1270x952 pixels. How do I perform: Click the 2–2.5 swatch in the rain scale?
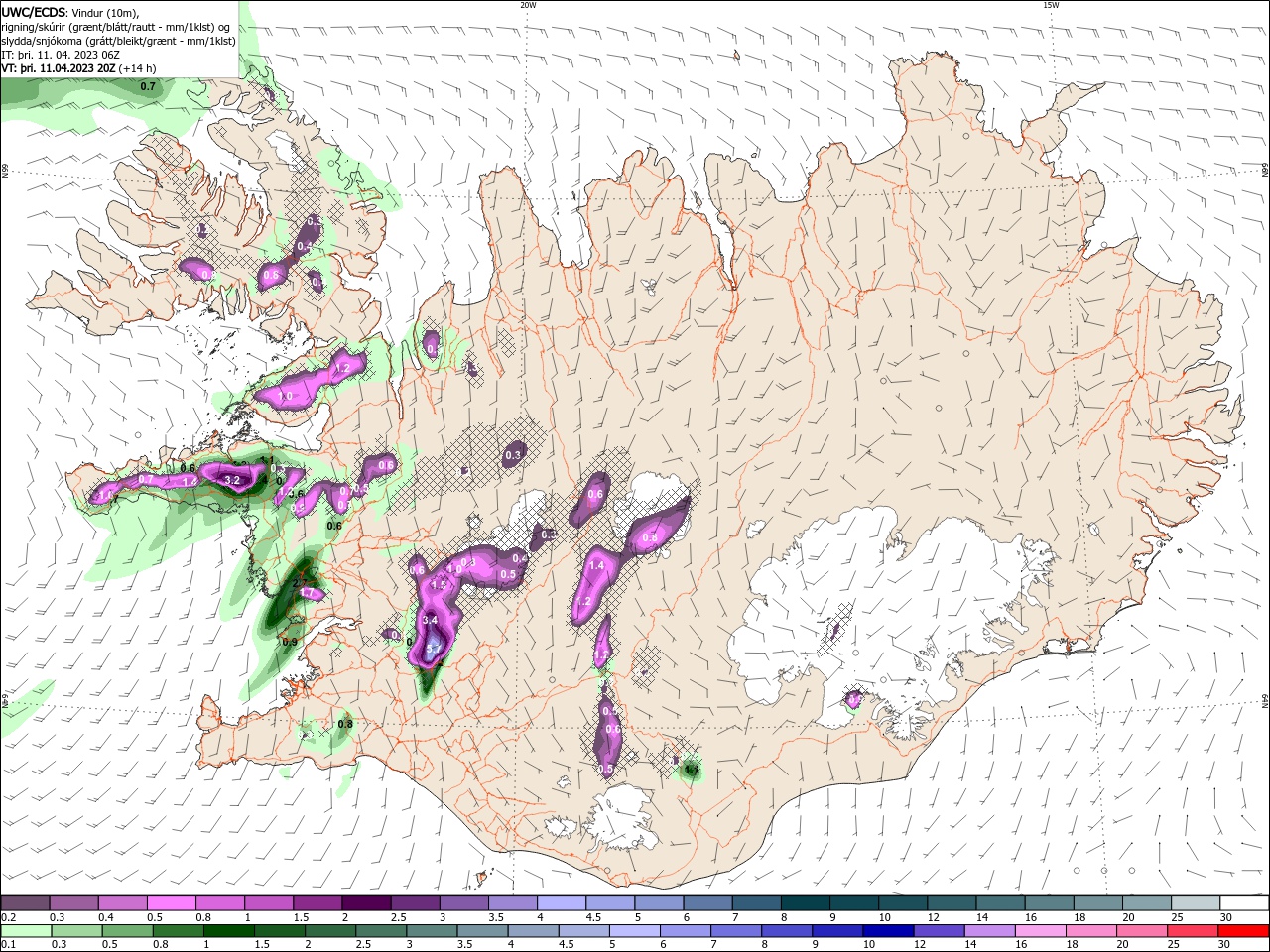(329, 931)
